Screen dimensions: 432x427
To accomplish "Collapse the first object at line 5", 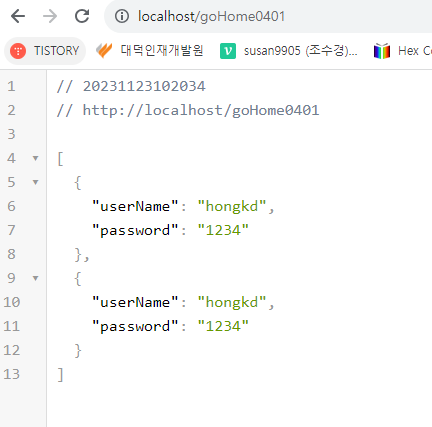I will pos(35,182).
